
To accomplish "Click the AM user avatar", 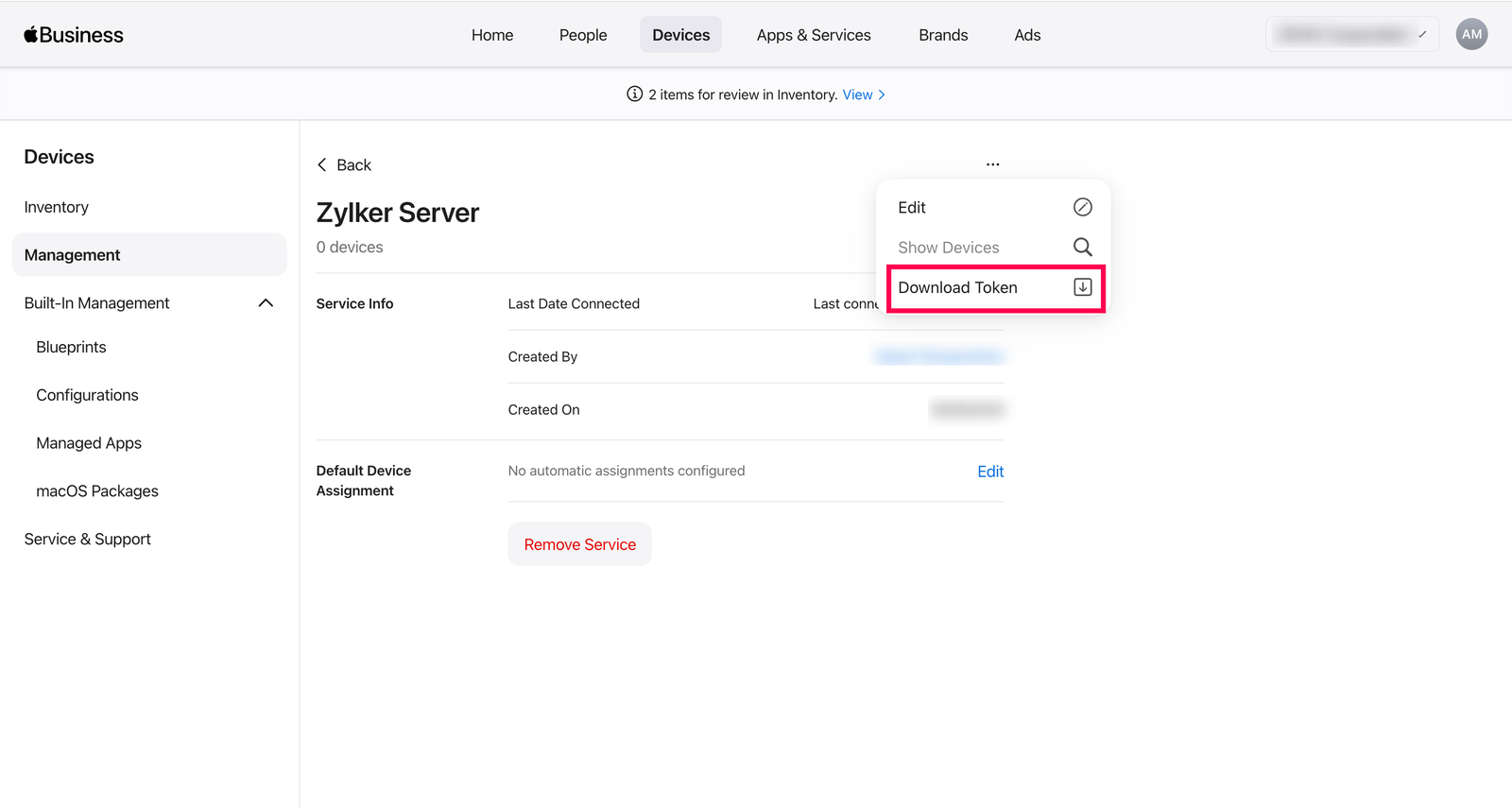I will 1471,34.
